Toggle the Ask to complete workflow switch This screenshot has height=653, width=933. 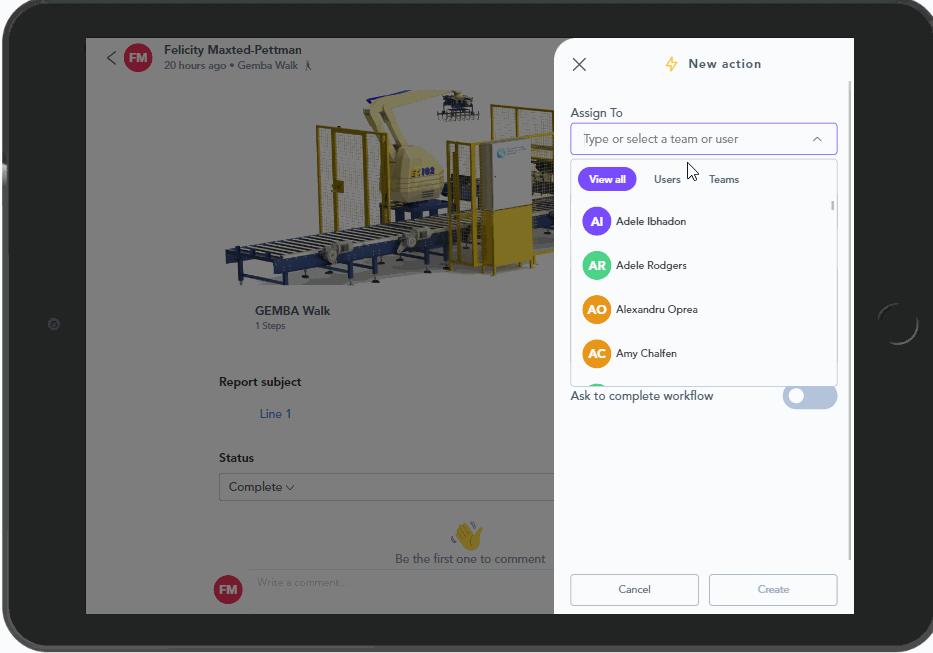(x=809, y=396)
